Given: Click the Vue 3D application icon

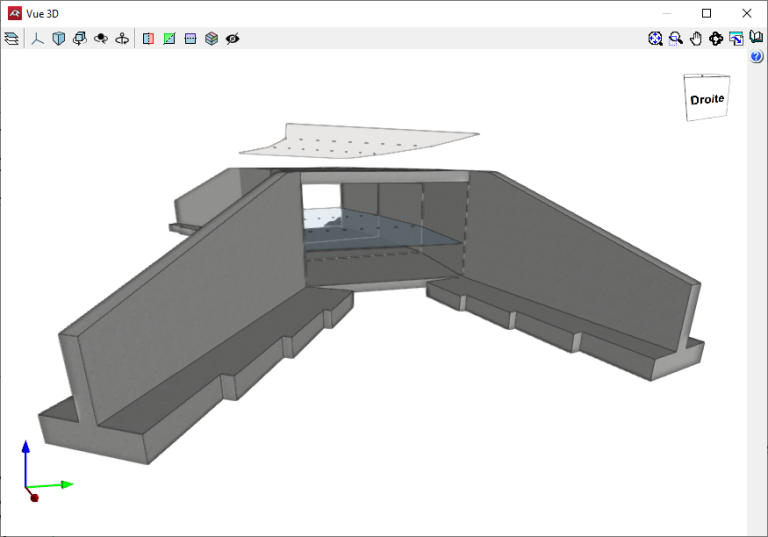Looking at the screenshot, I should coord(15,13).
